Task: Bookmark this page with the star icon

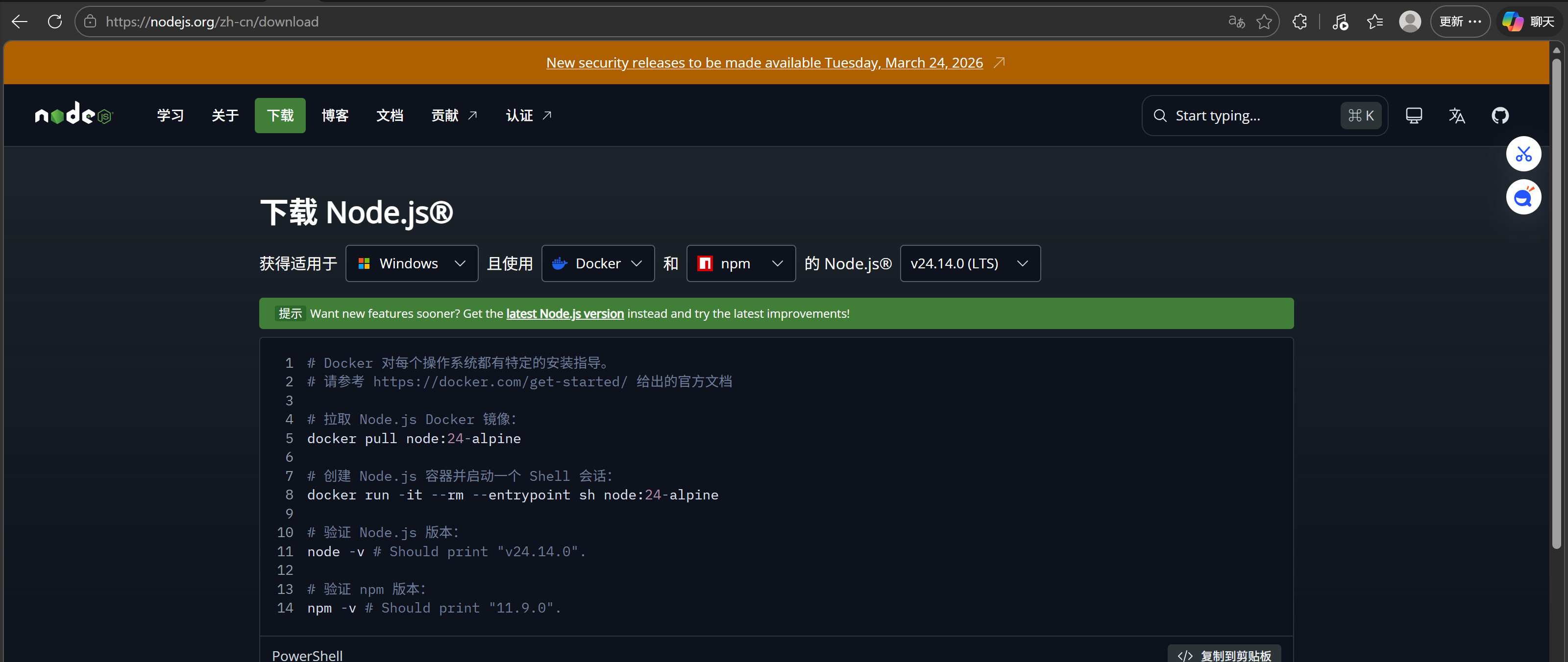Action: 1264,22
